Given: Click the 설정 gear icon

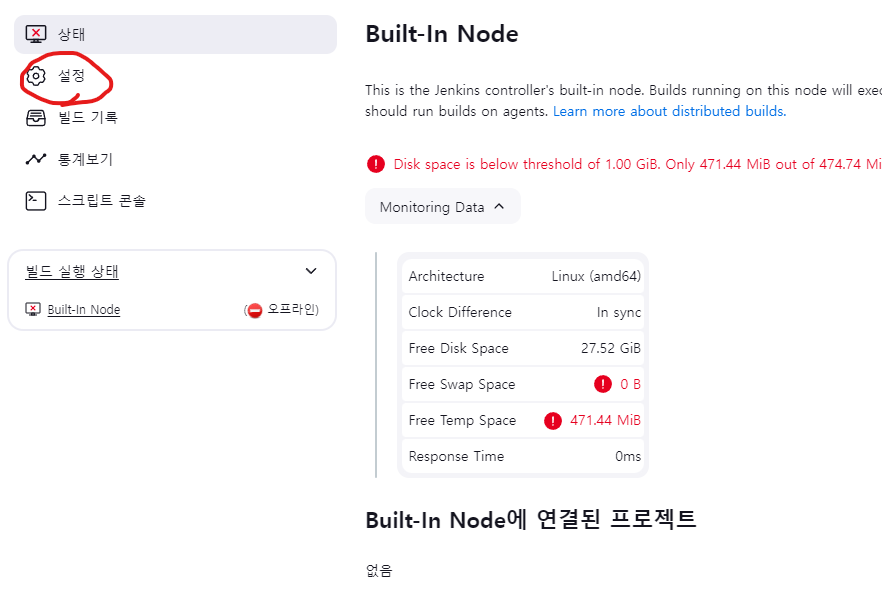Looking at the screenshot, I should coord(36,75).
